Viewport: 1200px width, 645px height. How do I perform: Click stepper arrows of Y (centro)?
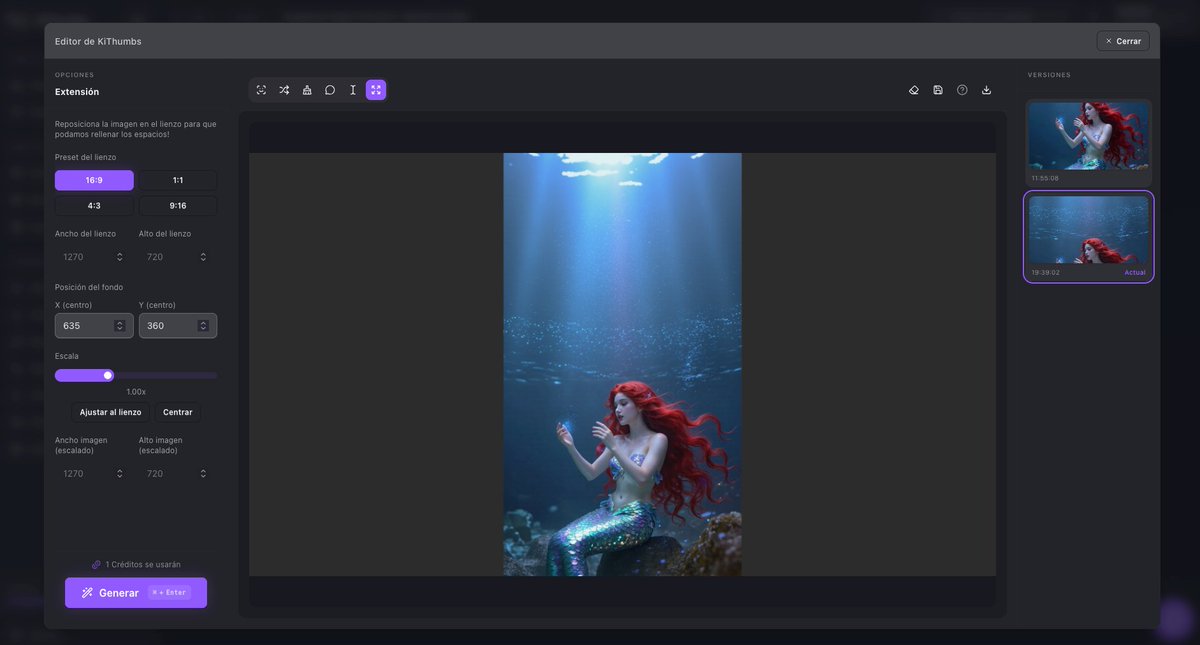coord(203,326)
